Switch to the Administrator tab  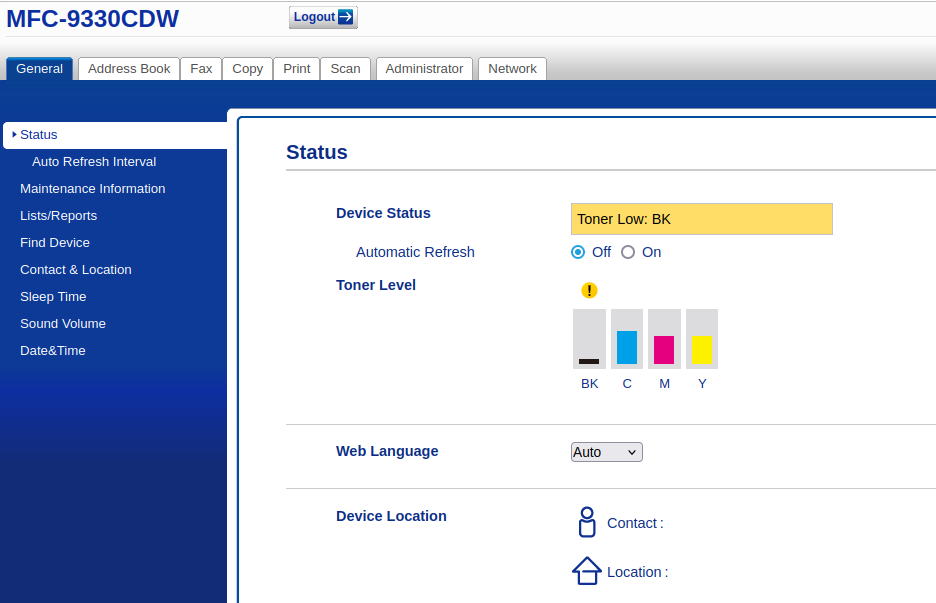point(424,69)
